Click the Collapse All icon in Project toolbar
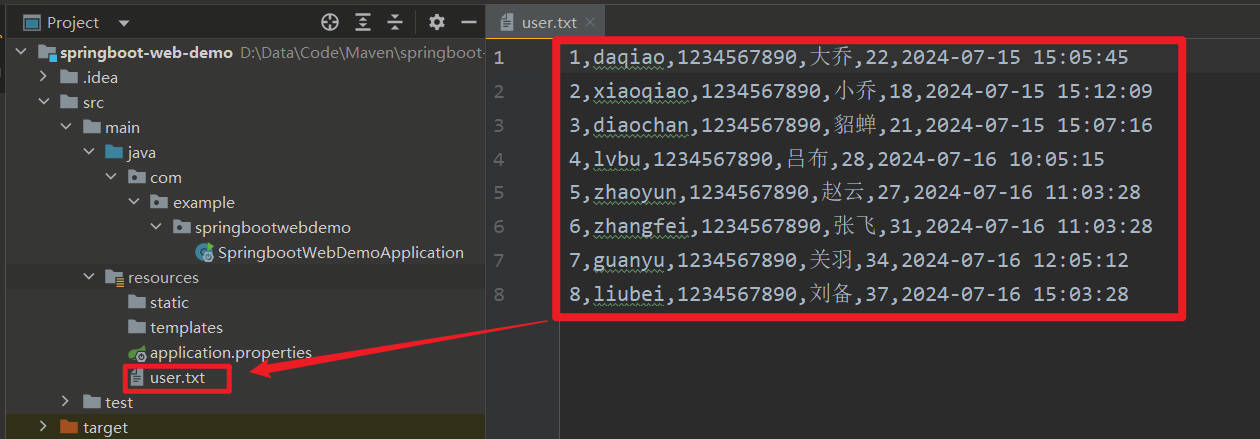 395,22
